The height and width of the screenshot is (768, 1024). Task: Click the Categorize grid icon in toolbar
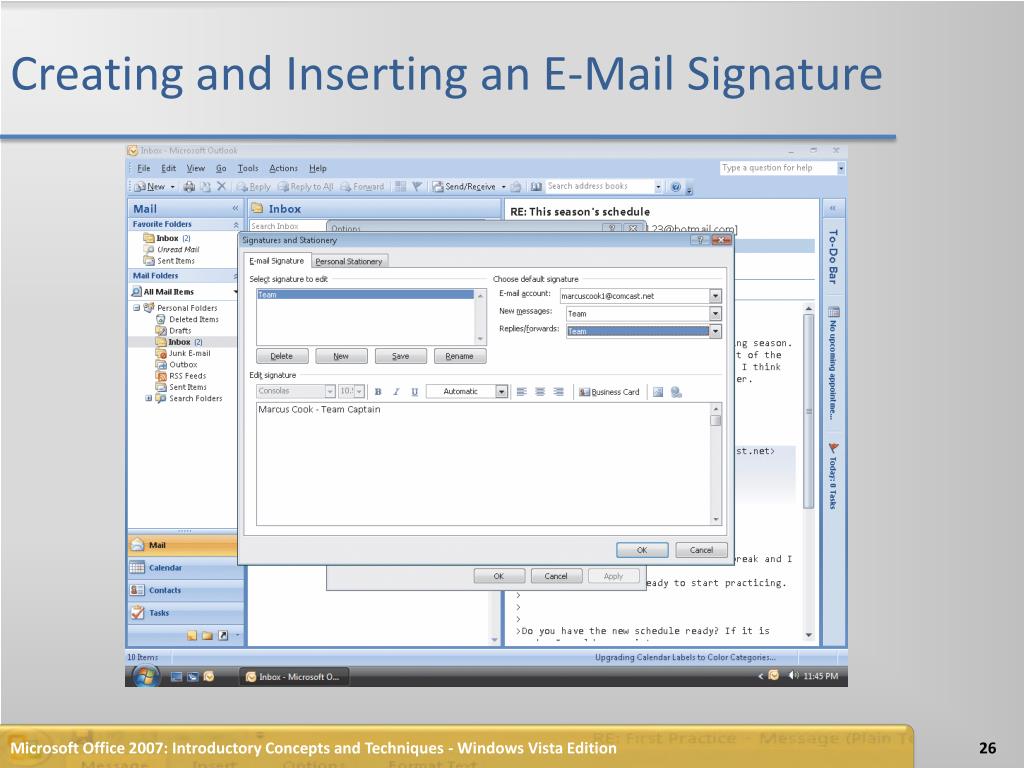click(401, 187)
